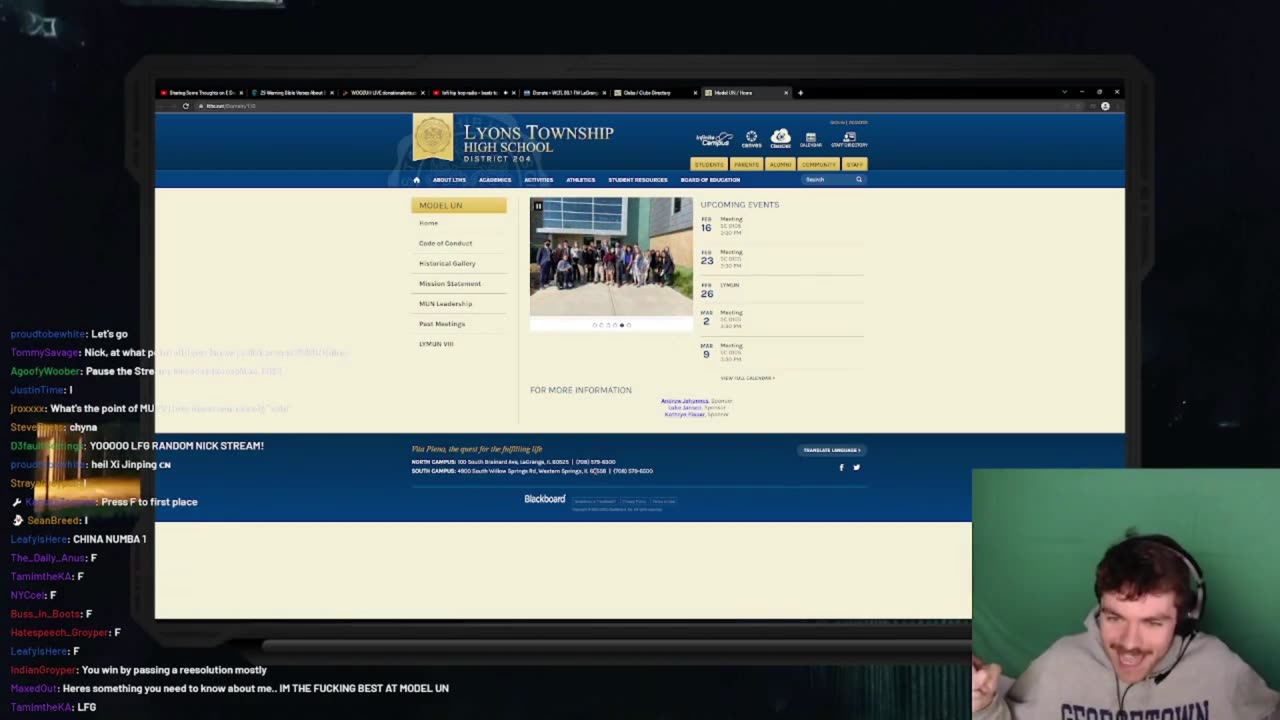This screenshot has height=720, width=1280.
Task: Open the Activities menu
Action: tap(538, 180)
